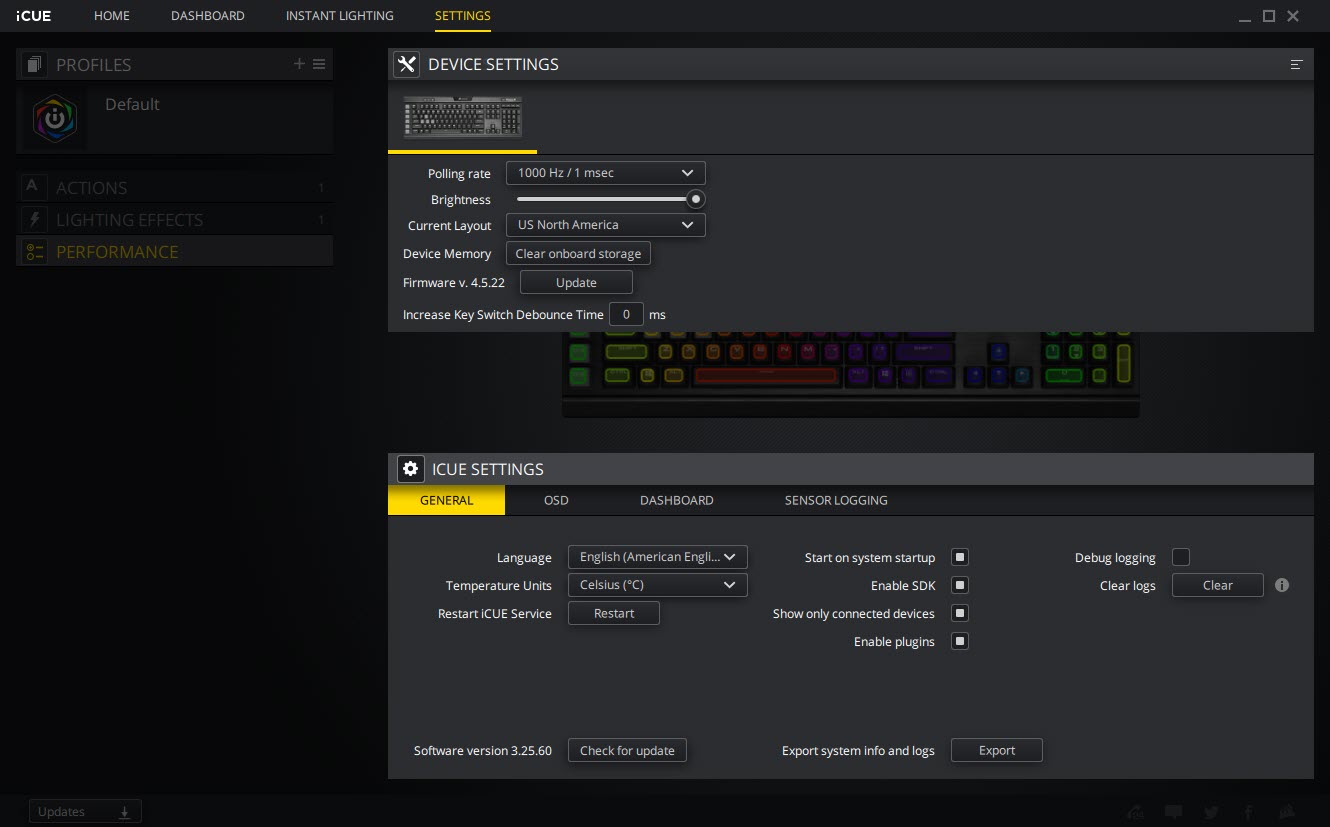Select the PERFORMANCE section in the sidebar

point(175,251)
